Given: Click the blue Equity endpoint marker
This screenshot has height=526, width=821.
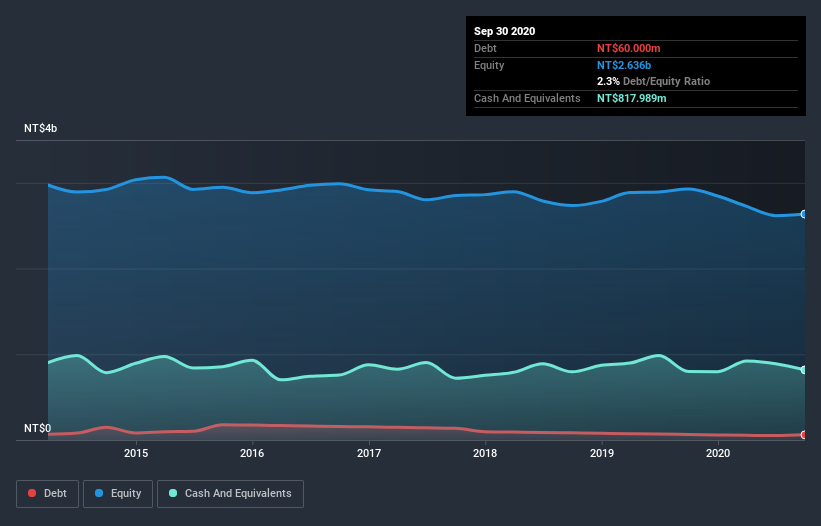Looking at the screenshot, I should (804, 214).
